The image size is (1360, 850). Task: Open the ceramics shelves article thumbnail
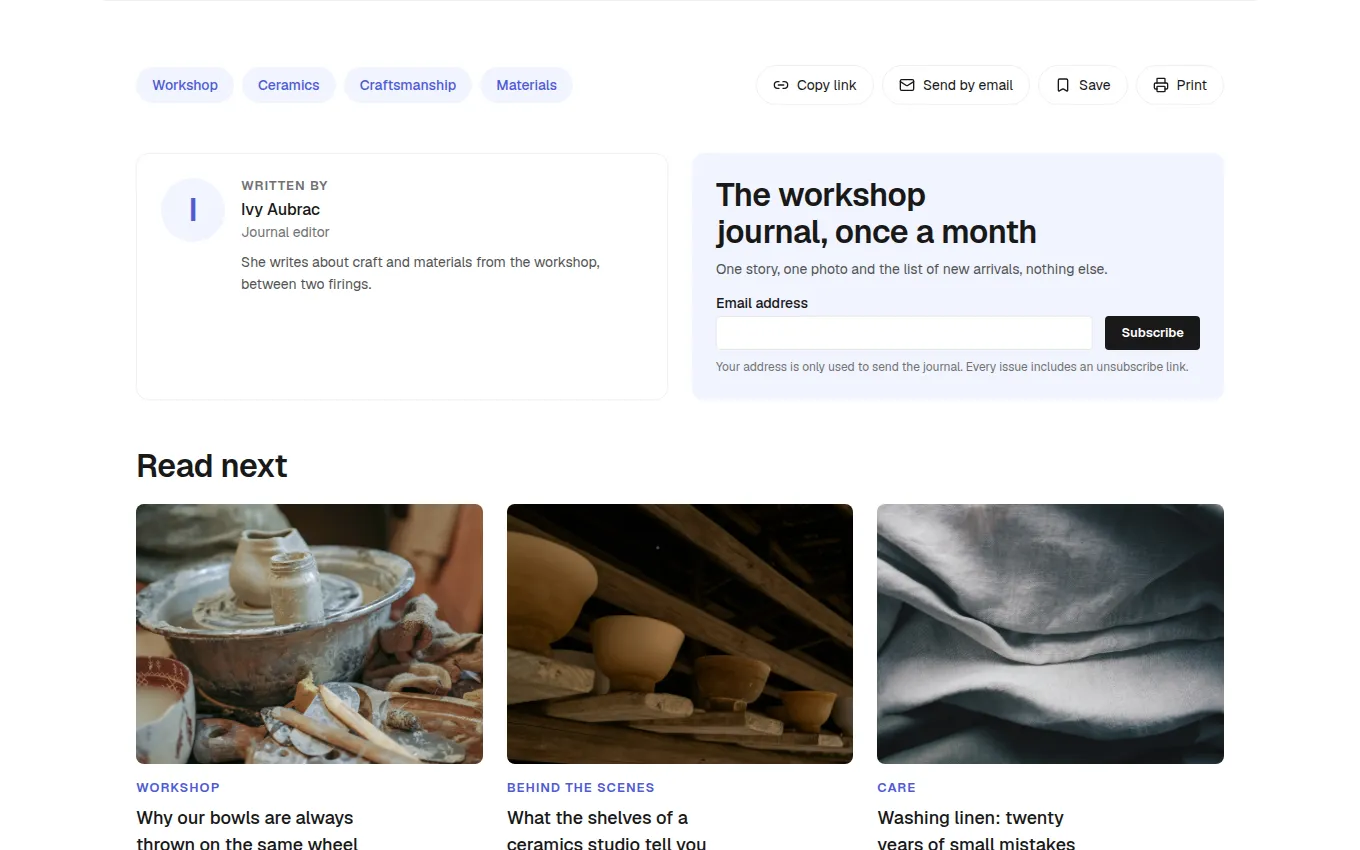tap(680, 634)
